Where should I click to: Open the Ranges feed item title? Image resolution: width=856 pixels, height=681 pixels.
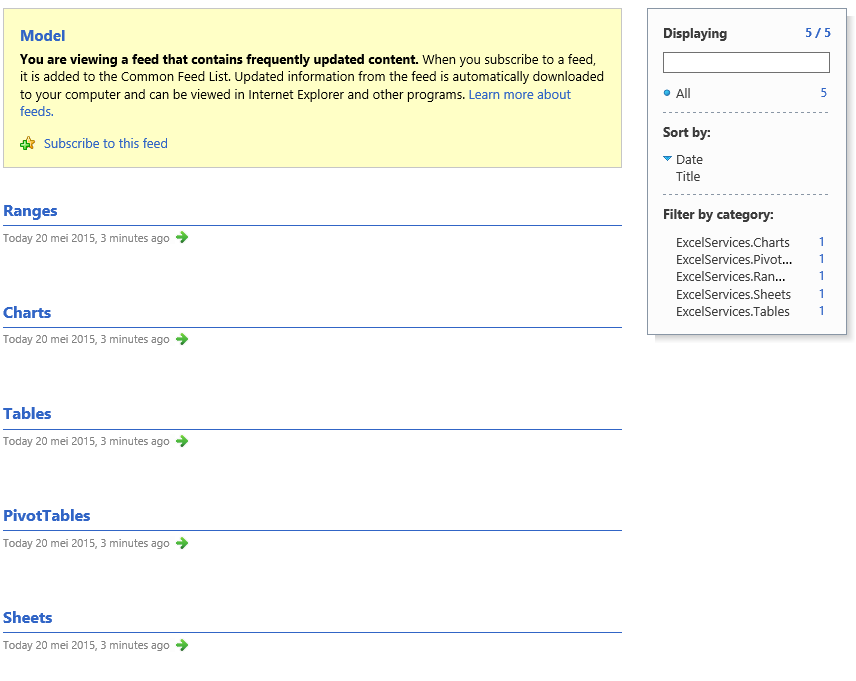click(x=30, y=211)
